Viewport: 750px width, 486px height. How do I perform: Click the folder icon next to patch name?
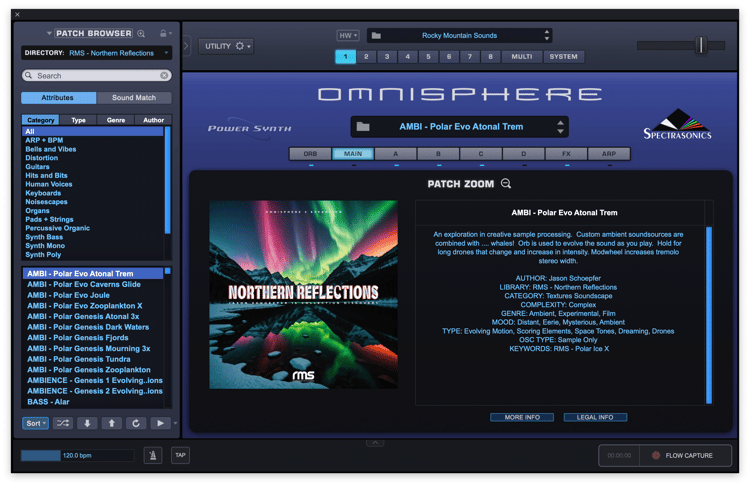coord(363,127)
